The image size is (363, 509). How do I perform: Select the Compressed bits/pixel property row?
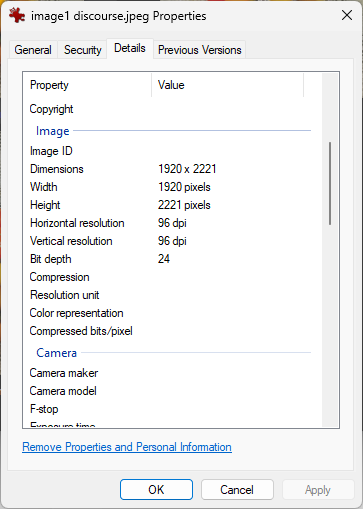pos(167,331)
